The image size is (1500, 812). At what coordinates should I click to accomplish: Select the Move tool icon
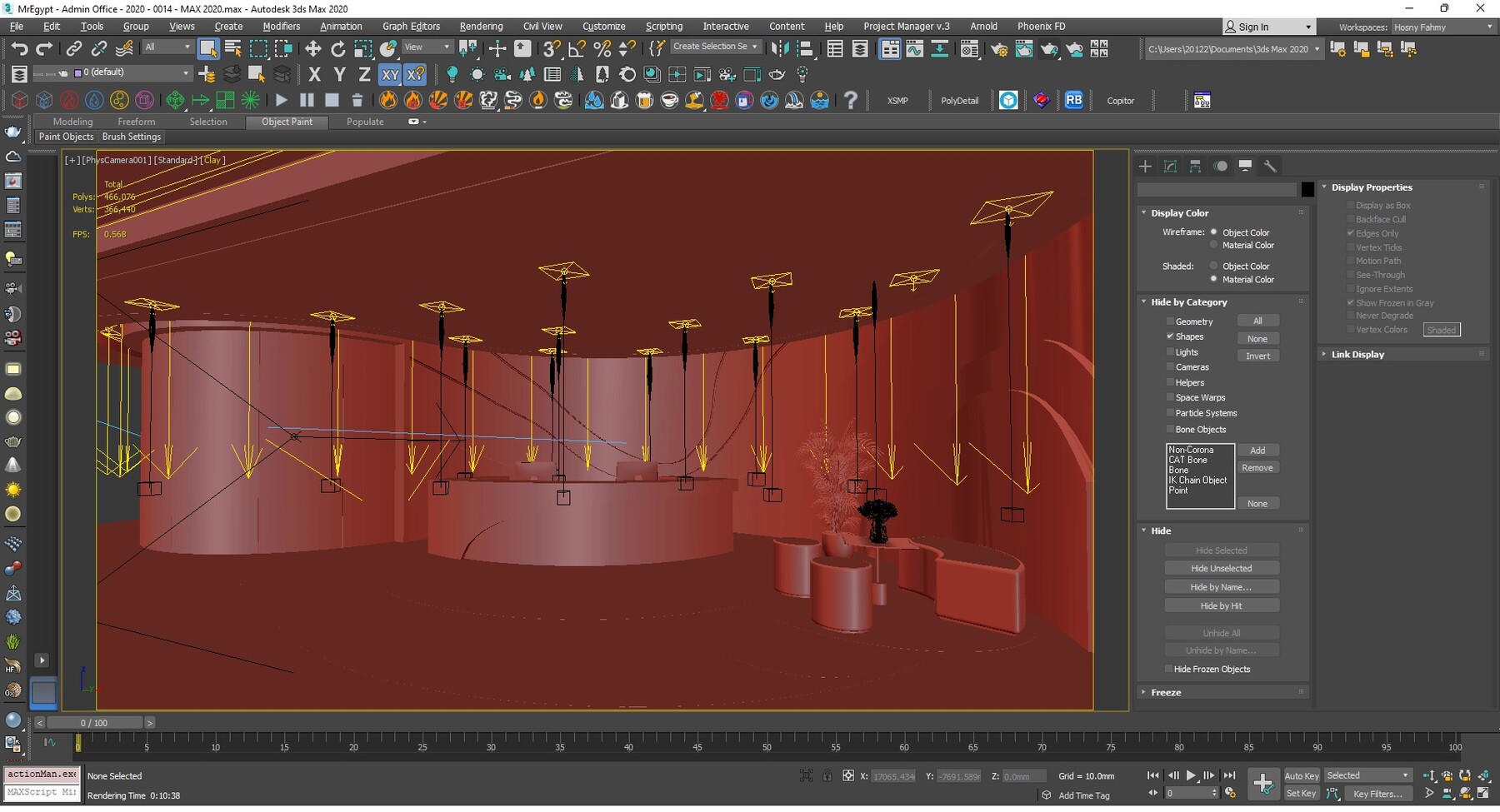pyautogui.click(x=313, y=49)
